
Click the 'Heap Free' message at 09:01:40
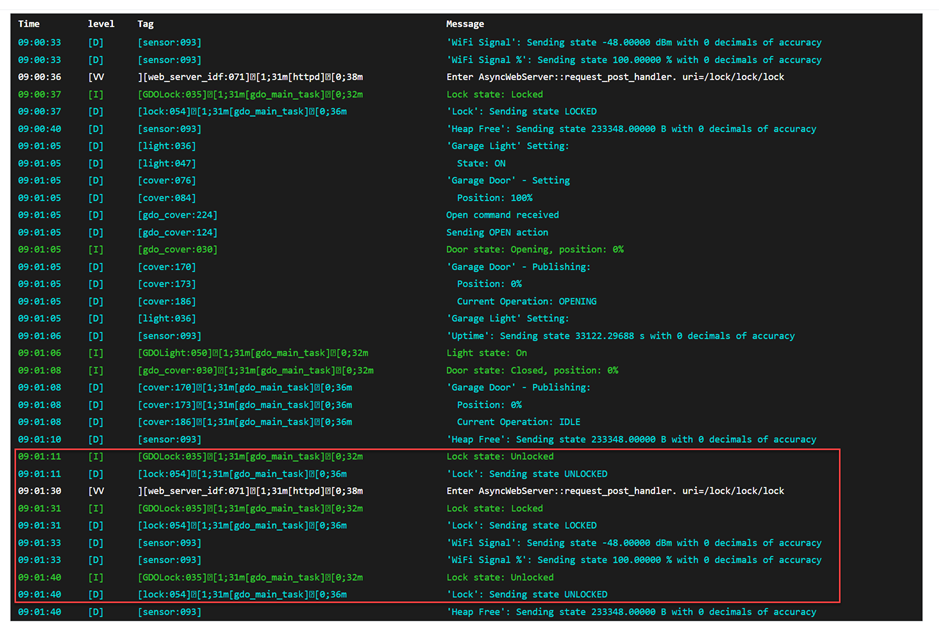click(631, 612)
